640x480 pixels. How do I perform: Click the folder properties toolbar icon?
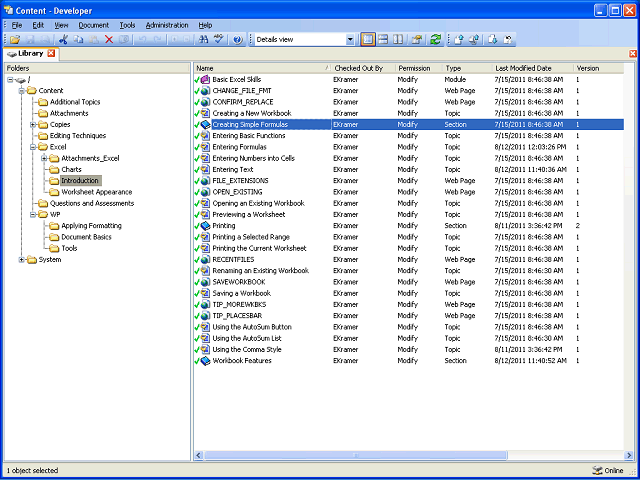click(416, 40)
